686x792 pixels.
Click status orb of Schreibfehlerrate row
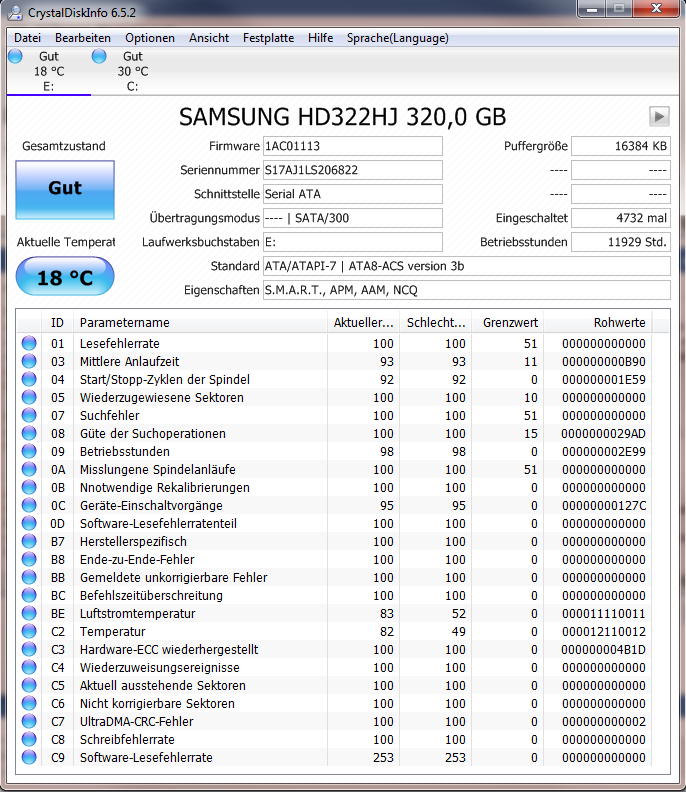(x=29, y=739)
